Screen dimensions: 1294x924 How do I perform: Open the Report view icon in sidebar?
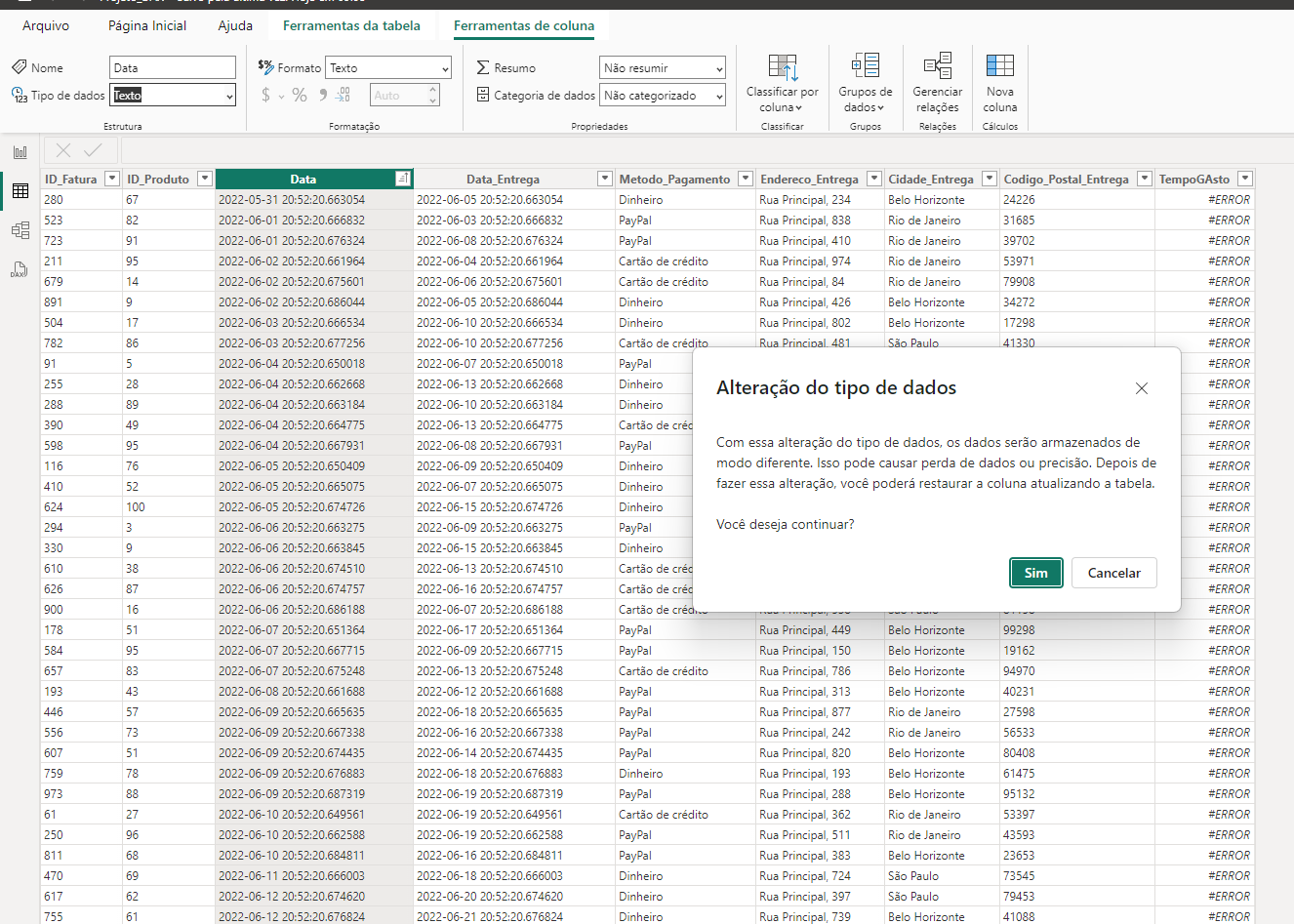pyautogui.click(x=20, y=152)
